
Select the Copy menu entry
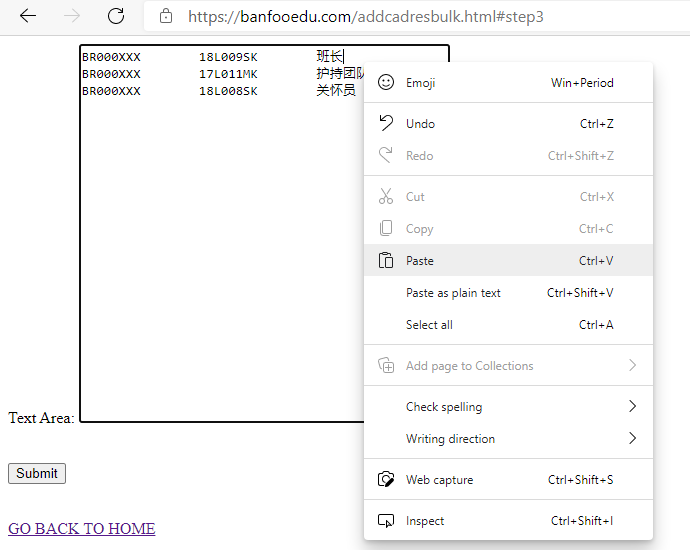click(x=419, y=229)
